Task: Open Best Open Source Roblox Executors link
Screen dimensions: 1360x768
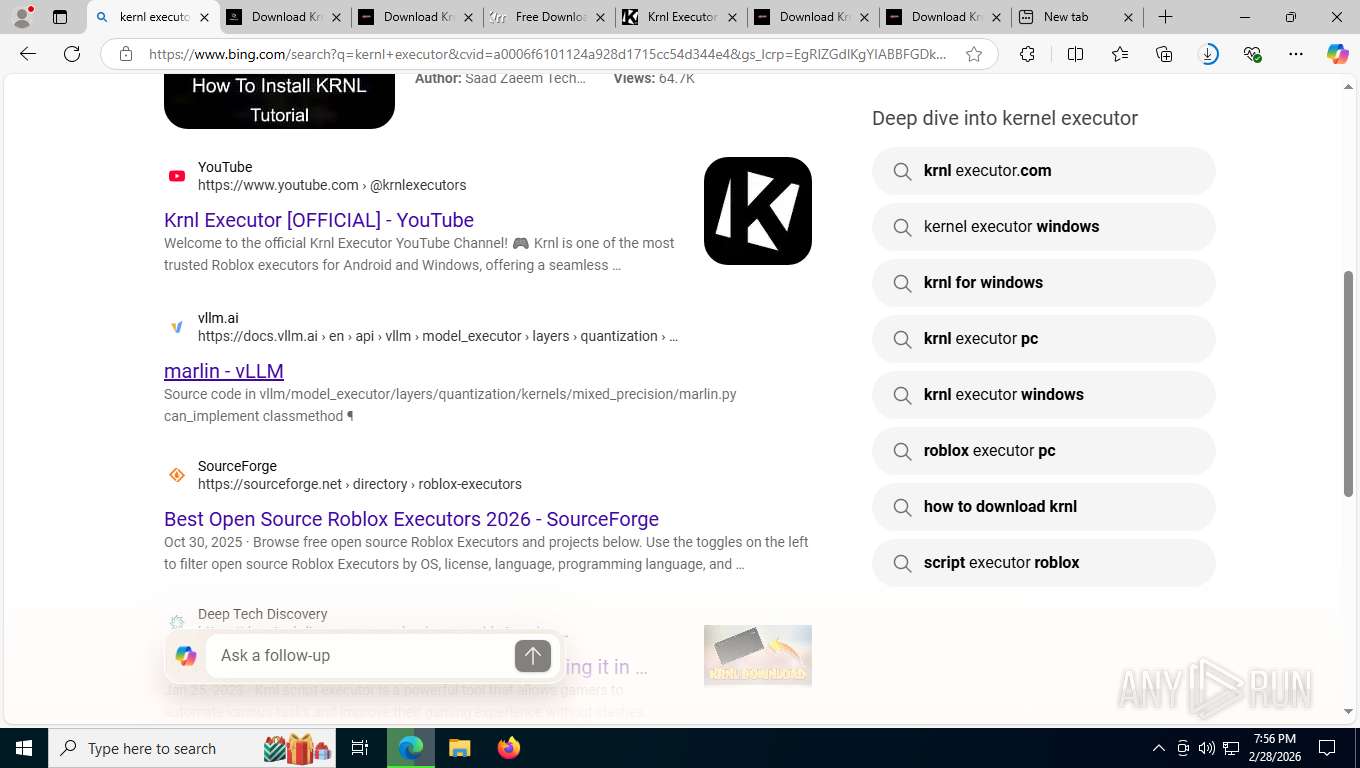Action: [411, 519]
